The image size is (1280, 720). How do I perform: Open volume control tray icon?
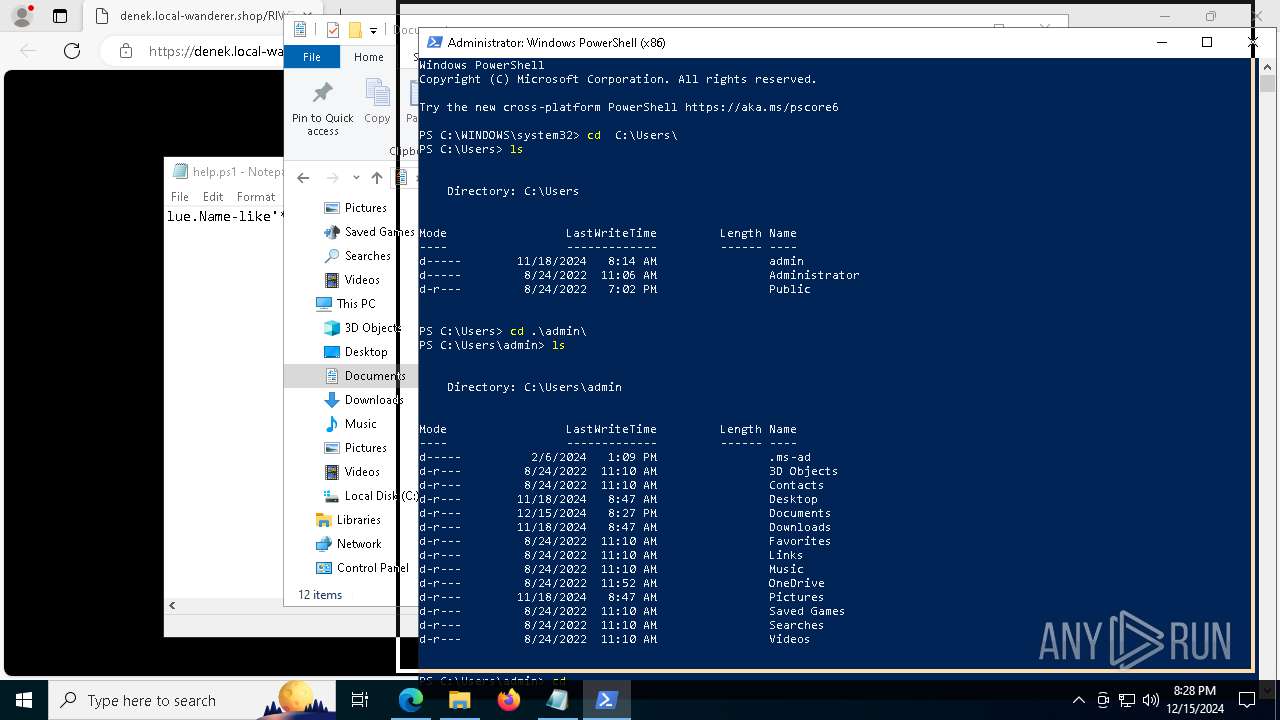tap(1151, 700)
